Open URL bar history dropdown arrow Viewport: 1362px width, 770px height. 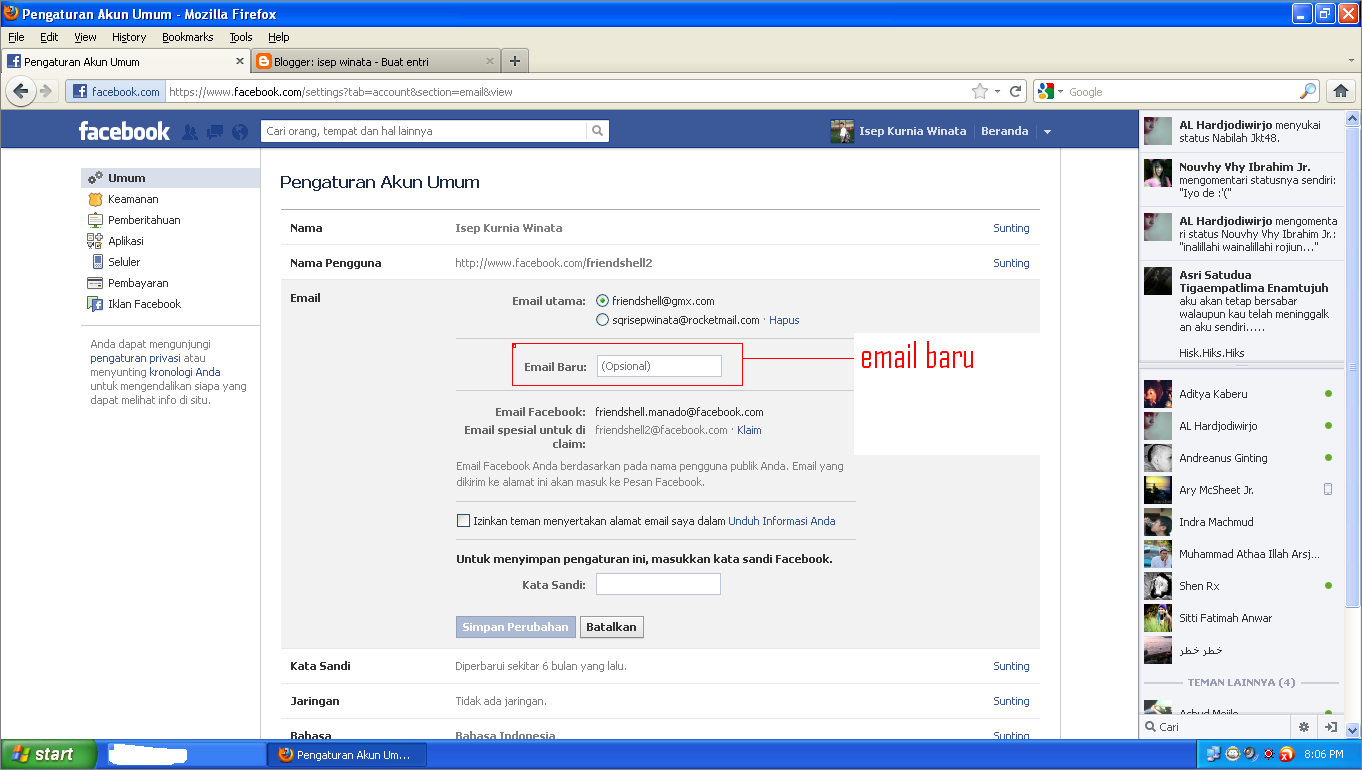point(997,92)
